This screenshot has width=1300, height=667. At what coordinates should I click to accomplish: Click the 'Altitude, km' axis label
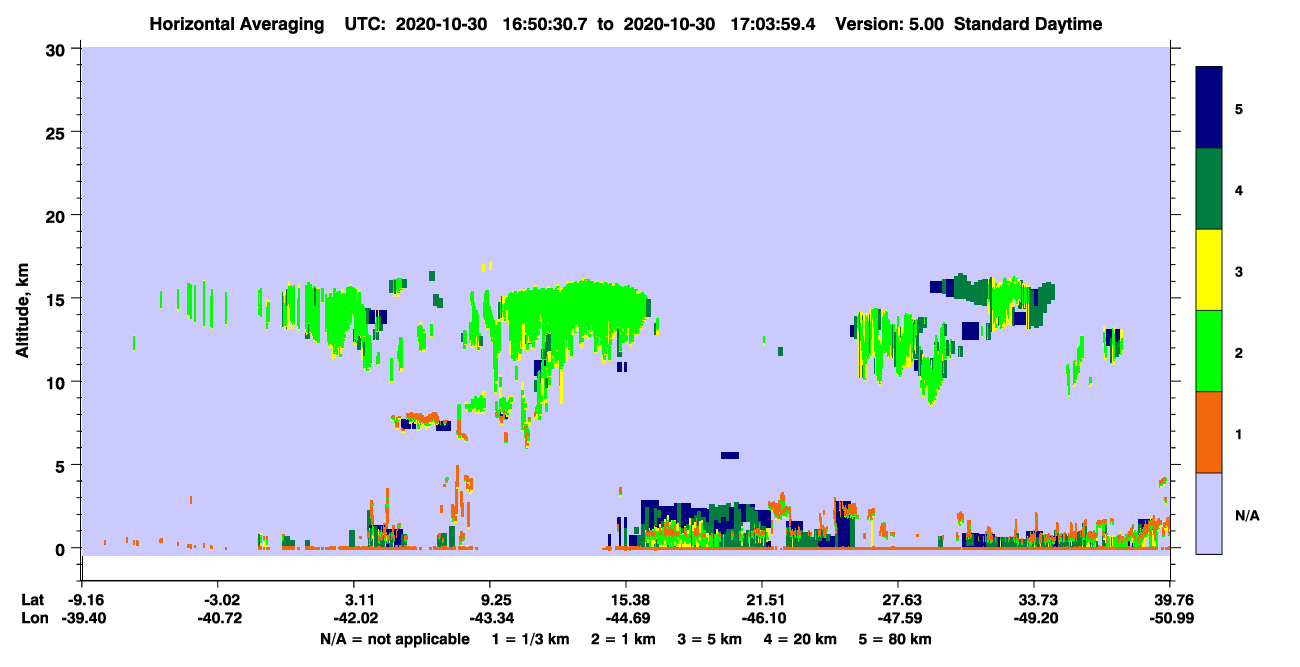pyautogui.click(x=22, y=313)
